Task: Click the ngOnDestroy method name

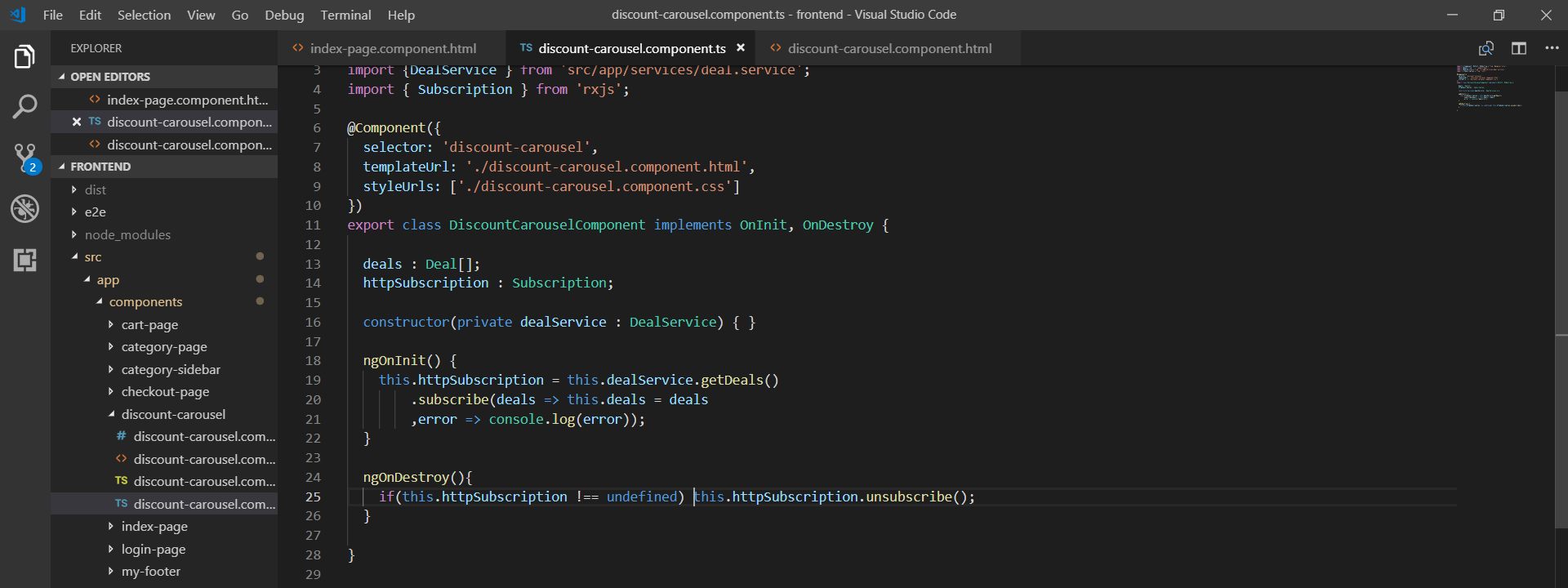Action: pos(406,477)
